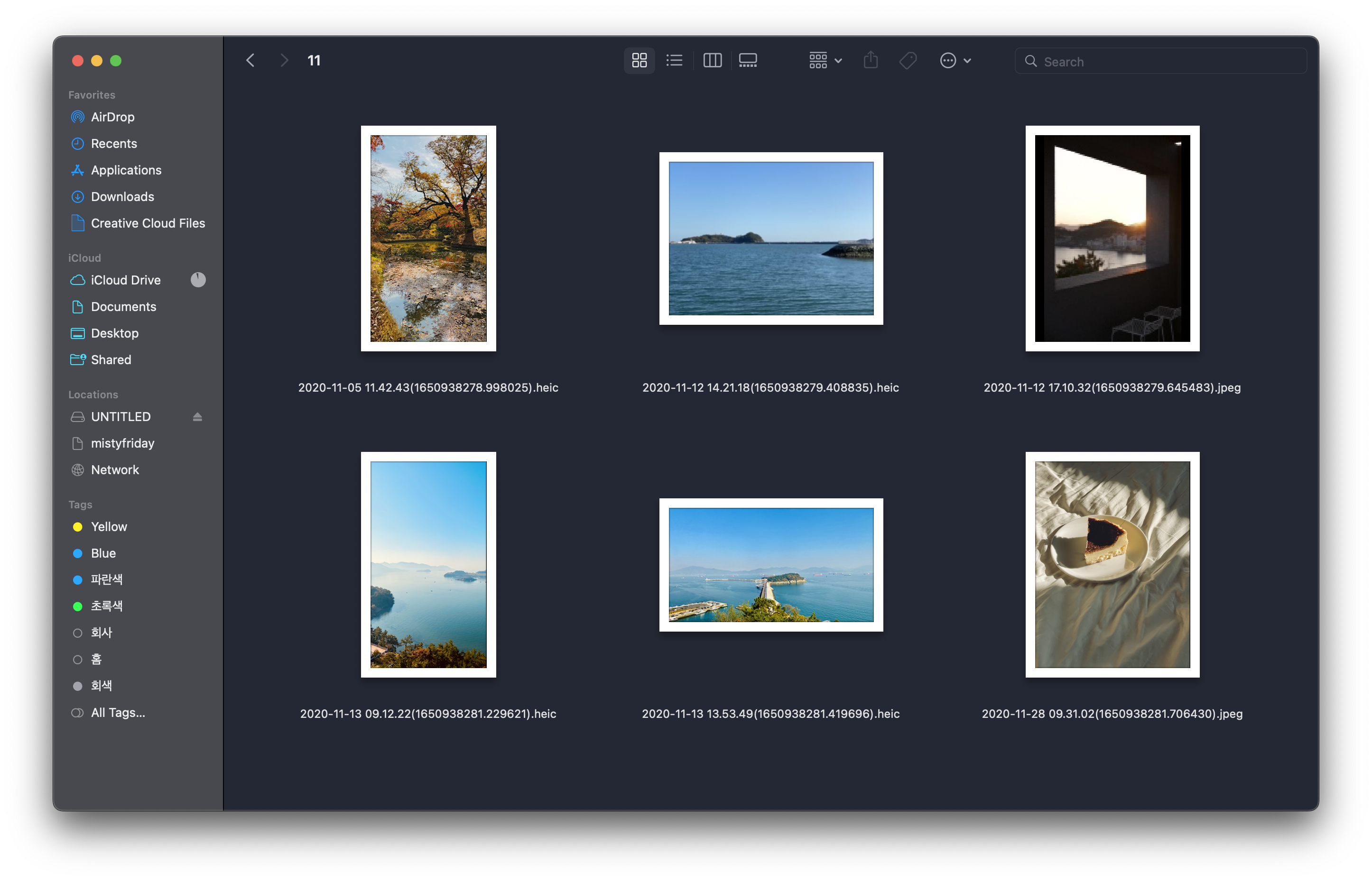This screenshot has width=1372, height=881.
Task: Switch to icon view mode
Action: [639, 61]
